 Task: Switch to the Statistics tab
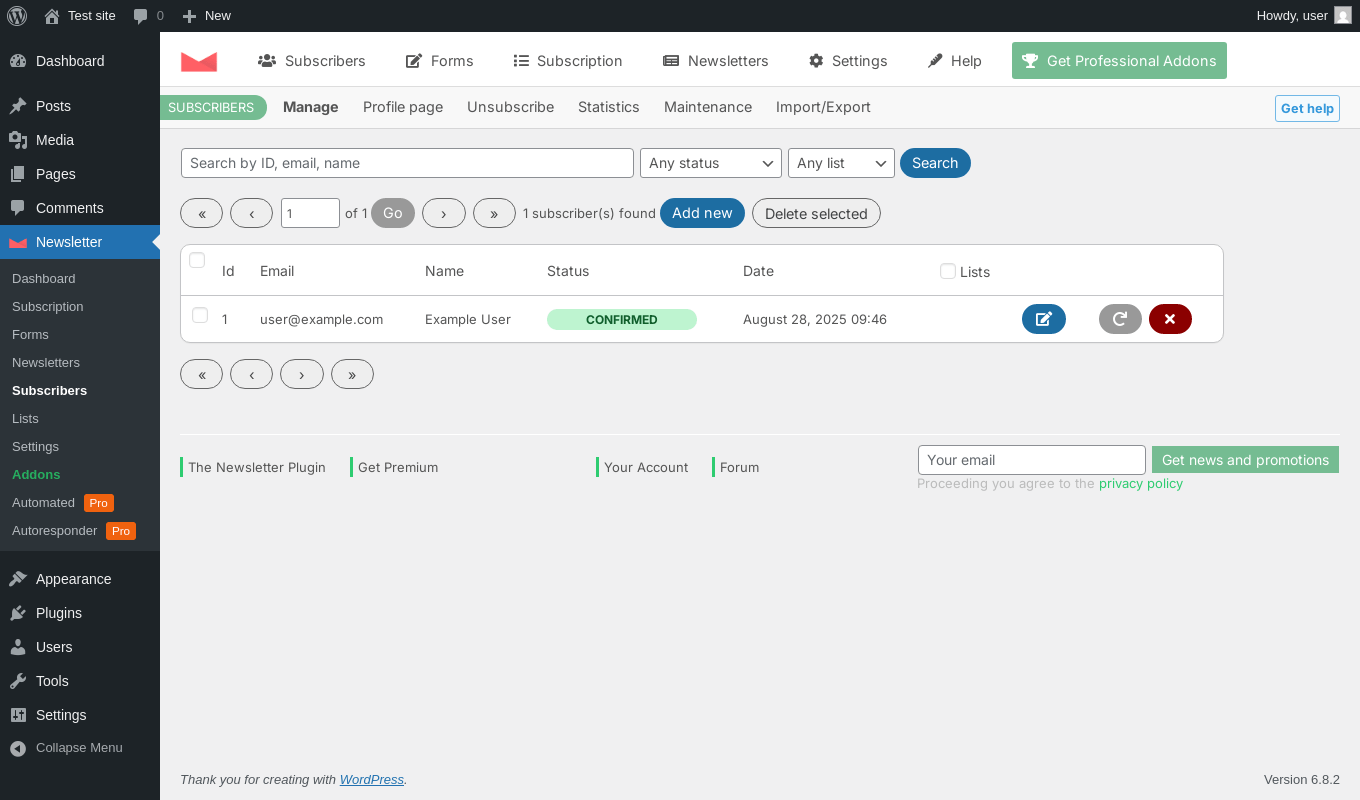tap(608, 107)
